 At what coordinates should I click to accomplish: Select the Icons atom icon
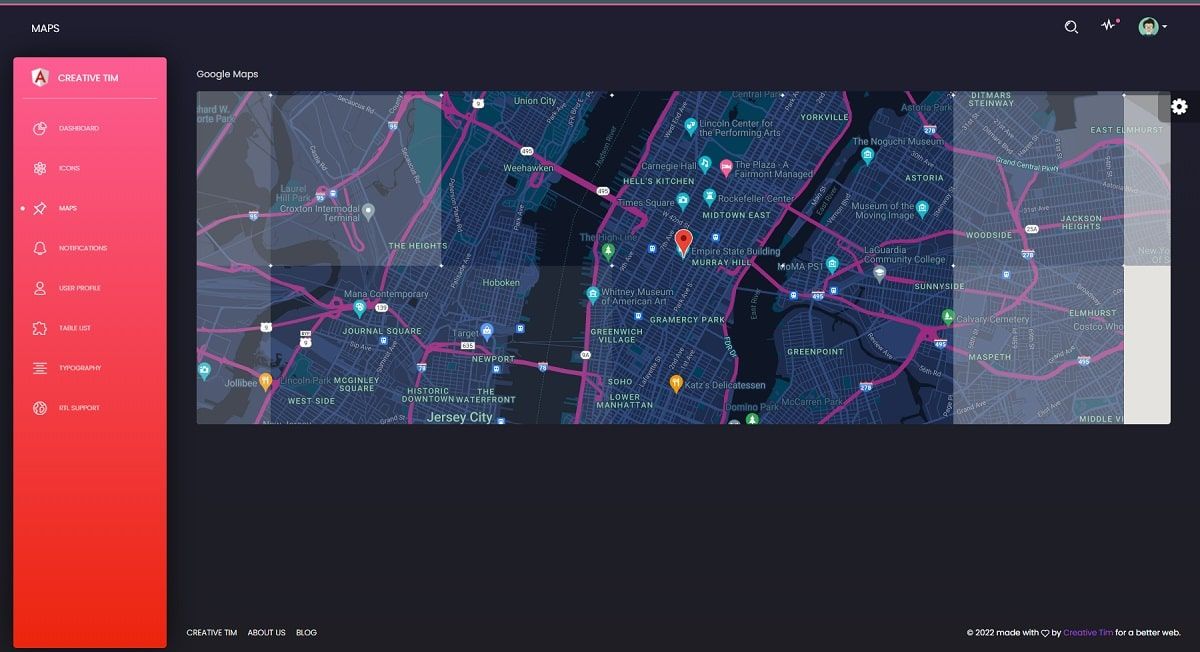pos(40,168)
